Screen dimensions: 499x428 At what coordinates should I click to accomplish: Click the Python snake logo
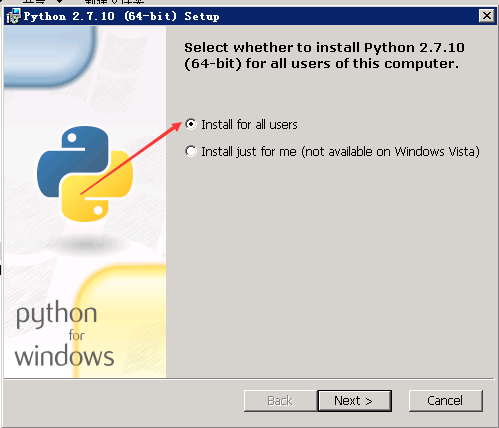[85, 174]
